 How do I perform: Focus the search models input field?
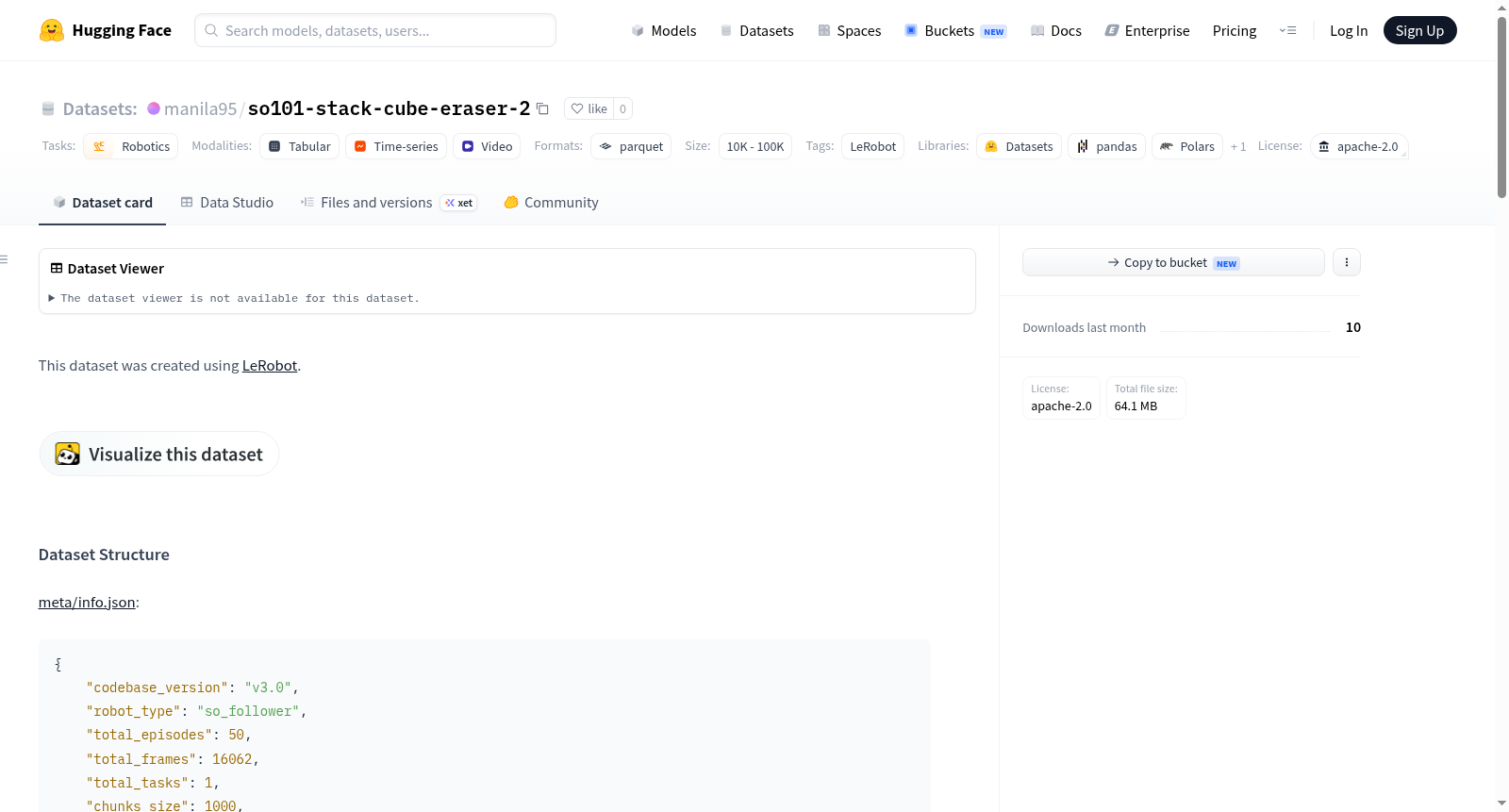[x=375, y=30]
